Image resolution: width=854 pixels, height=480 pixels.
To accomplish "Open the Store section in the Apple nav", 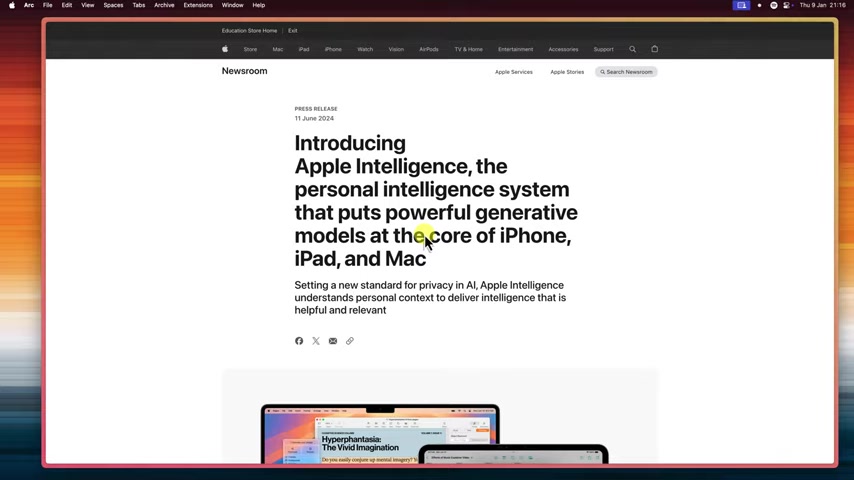I will pos(251,50).
